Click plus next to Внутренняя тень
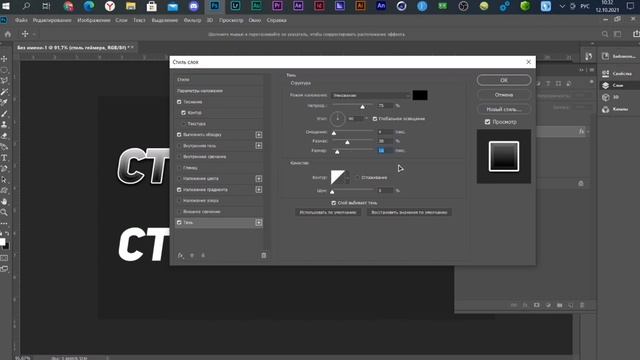The height and width of the screenshot is (360, 640). coord(259,146)
